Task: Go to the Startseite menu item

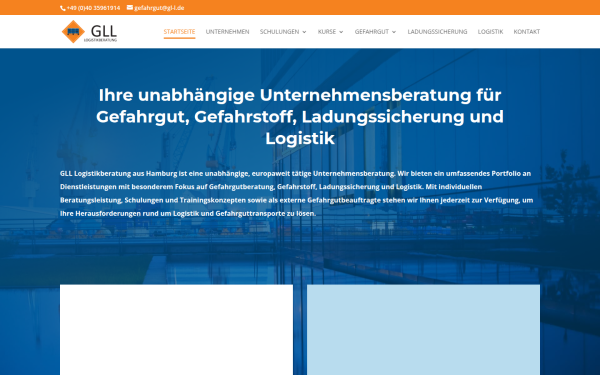Action: [x=179, y=32]
